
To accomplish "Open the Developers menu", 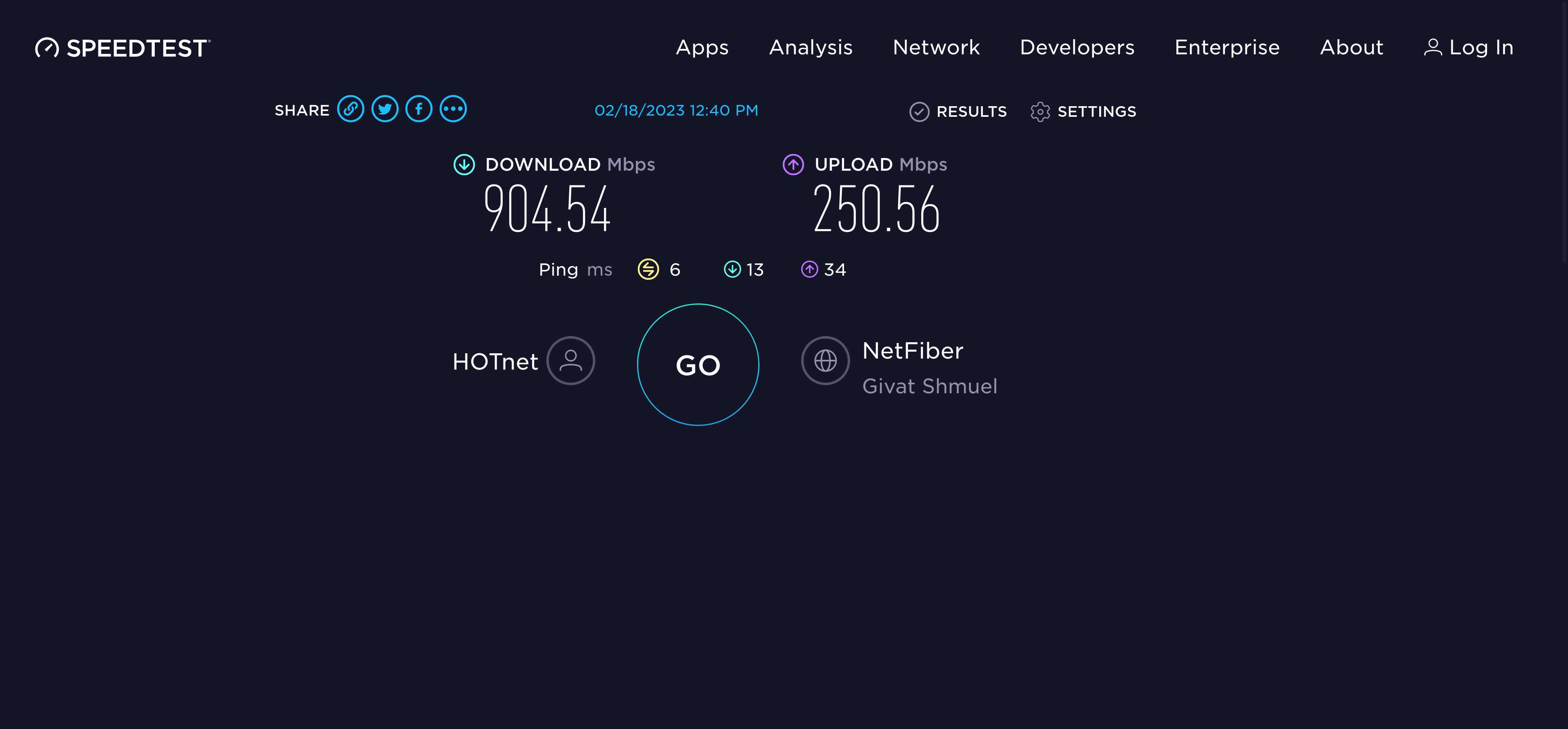I will click(1077, 47).
